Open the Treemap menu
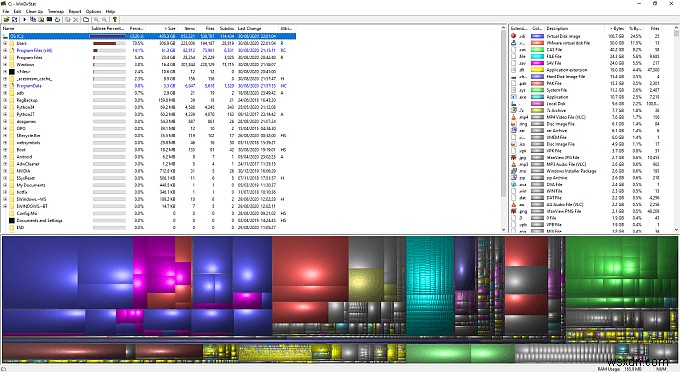 (56, 11)
